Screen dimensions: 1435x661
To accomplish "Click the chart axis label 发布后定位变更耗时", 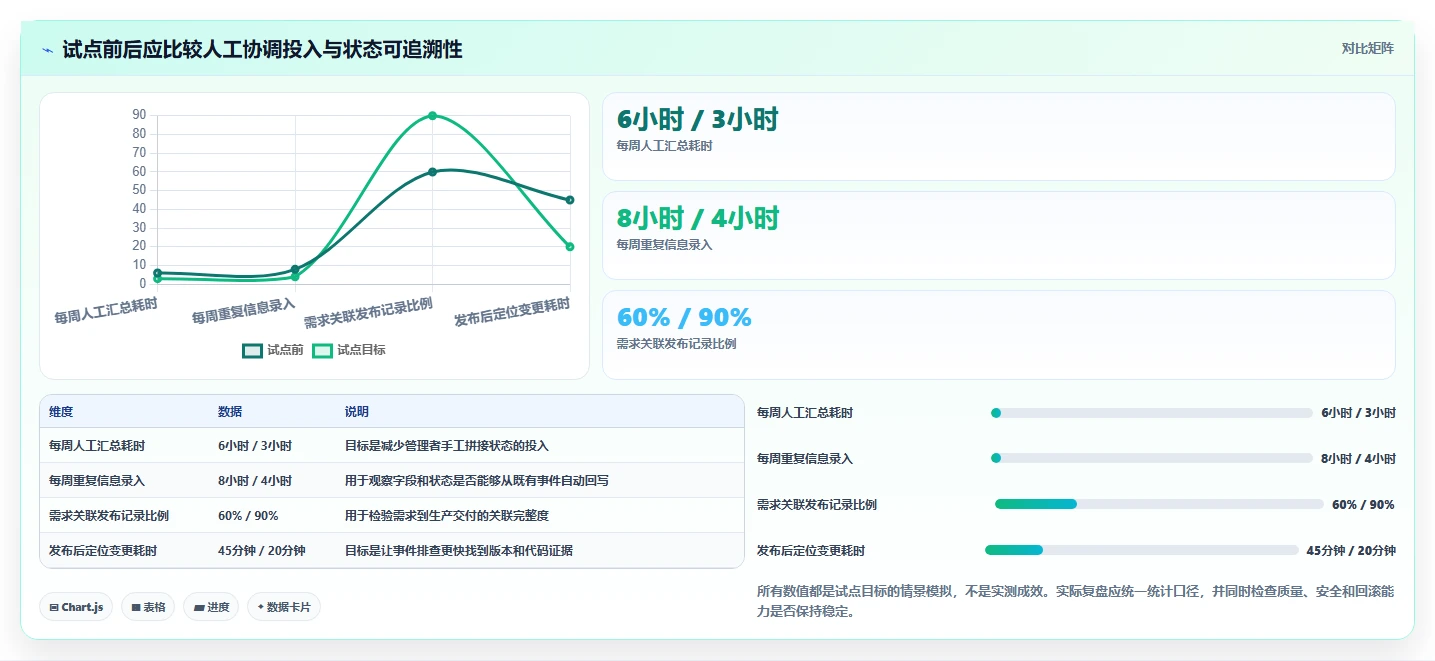I will coord(512,313).
